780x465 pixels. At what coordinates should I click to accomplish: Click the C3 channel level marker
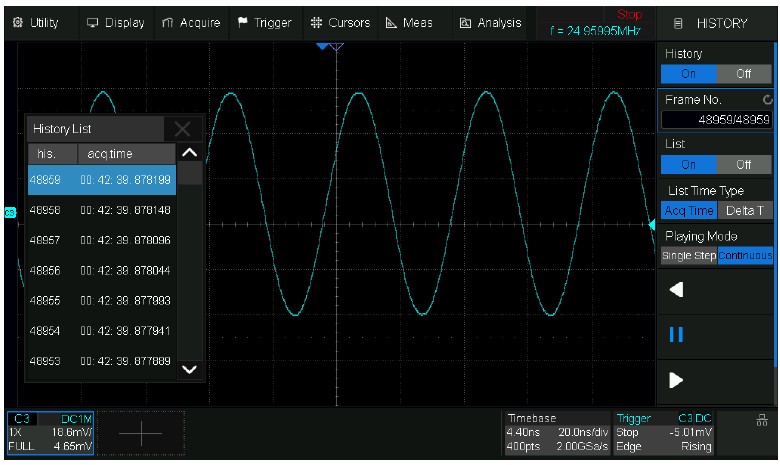click(x=10, y=212)
